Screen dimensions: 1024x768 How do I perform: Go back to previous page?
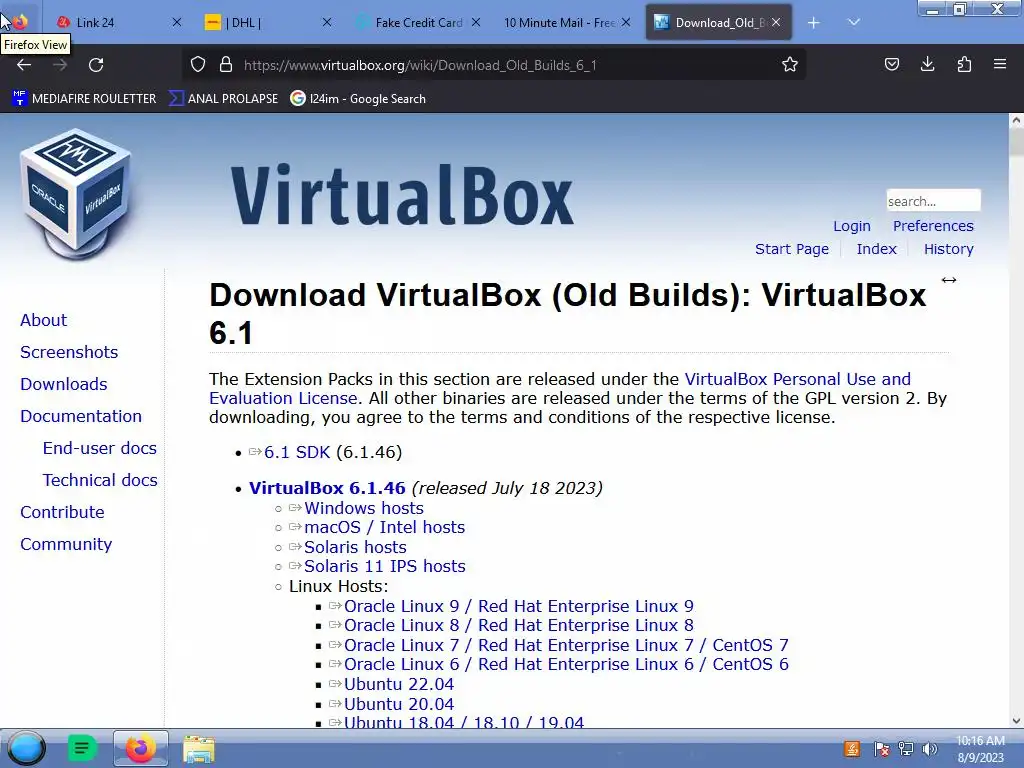[x=24, y=65]
